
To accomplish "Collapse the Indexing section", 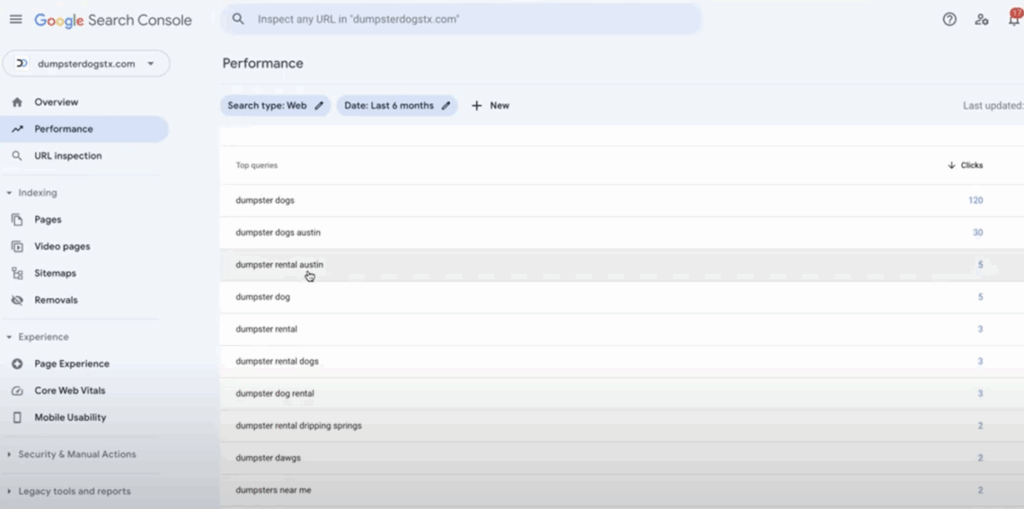I will pos(9,193).
